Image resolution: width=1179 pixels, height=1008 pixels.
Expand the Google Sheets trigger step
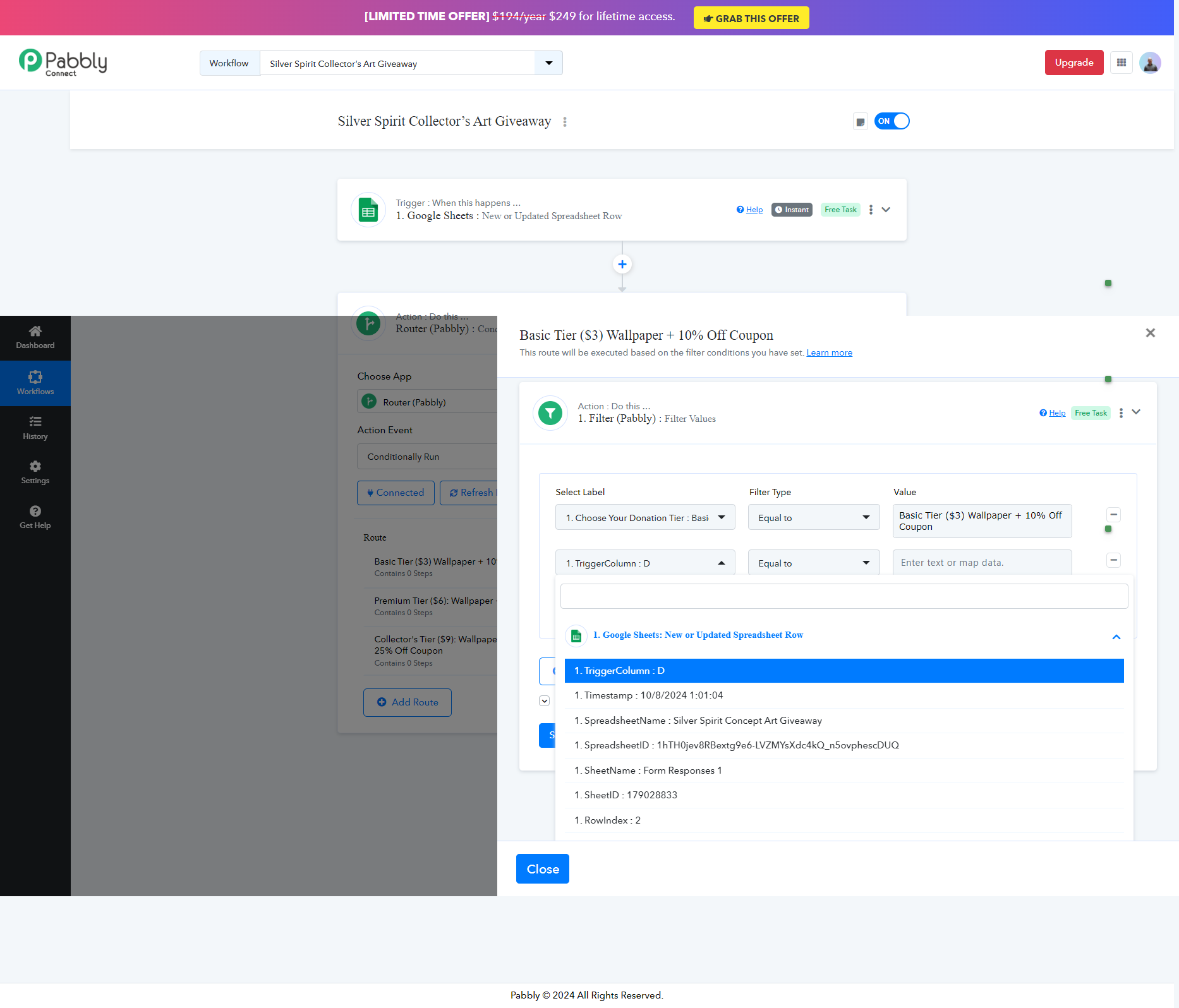[886, 210]
